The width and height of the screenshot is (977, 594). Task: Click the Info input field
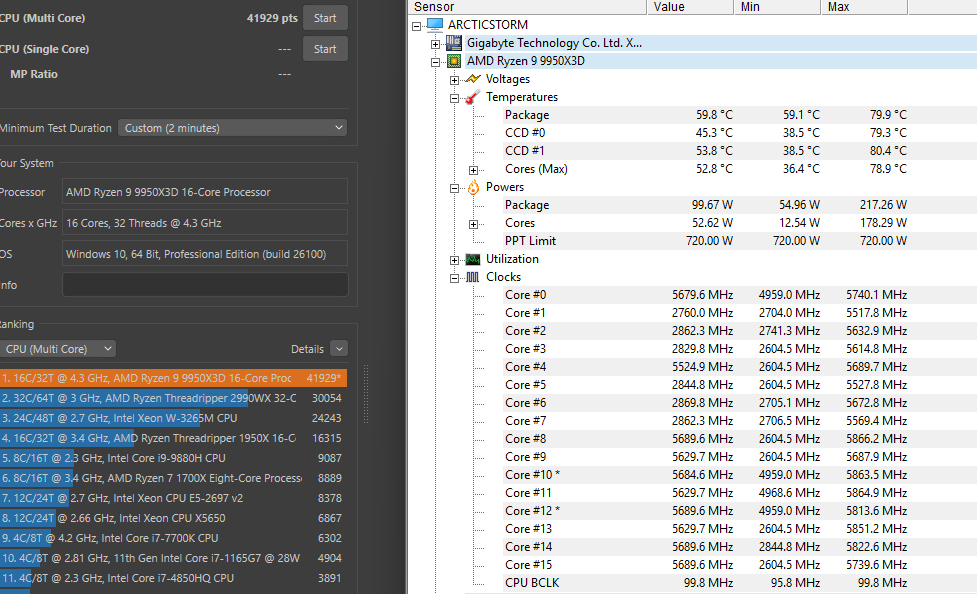205,285
